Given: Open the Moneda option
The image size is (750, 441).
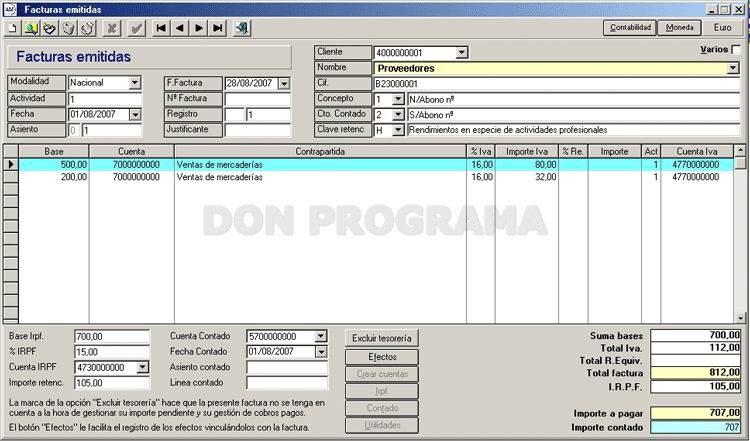Looking at the screenshot, I should click(x=679, y=28).
